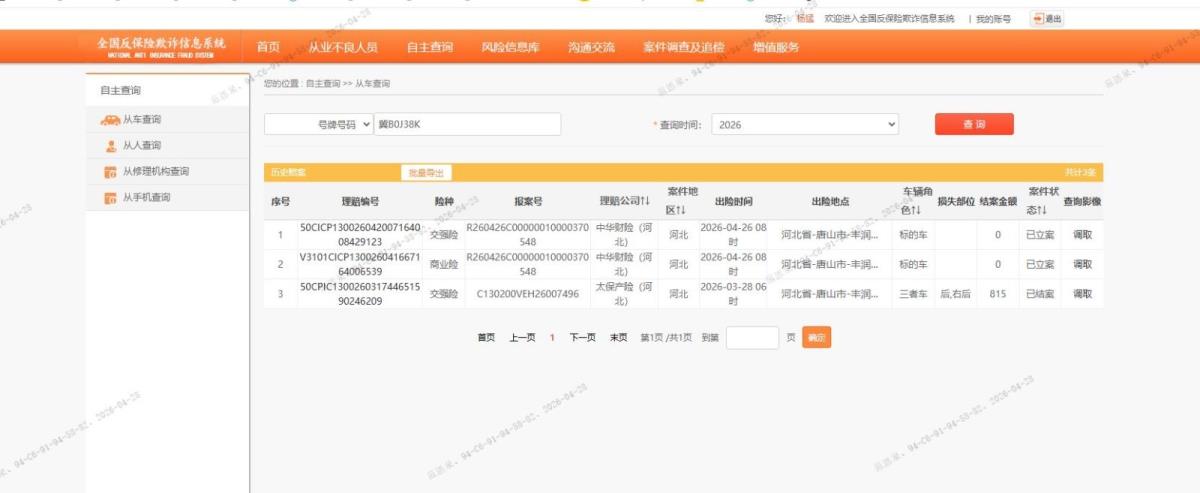Click the icon beside 从修理机构查询
The image size is (1200, 493).
(111, 172)
